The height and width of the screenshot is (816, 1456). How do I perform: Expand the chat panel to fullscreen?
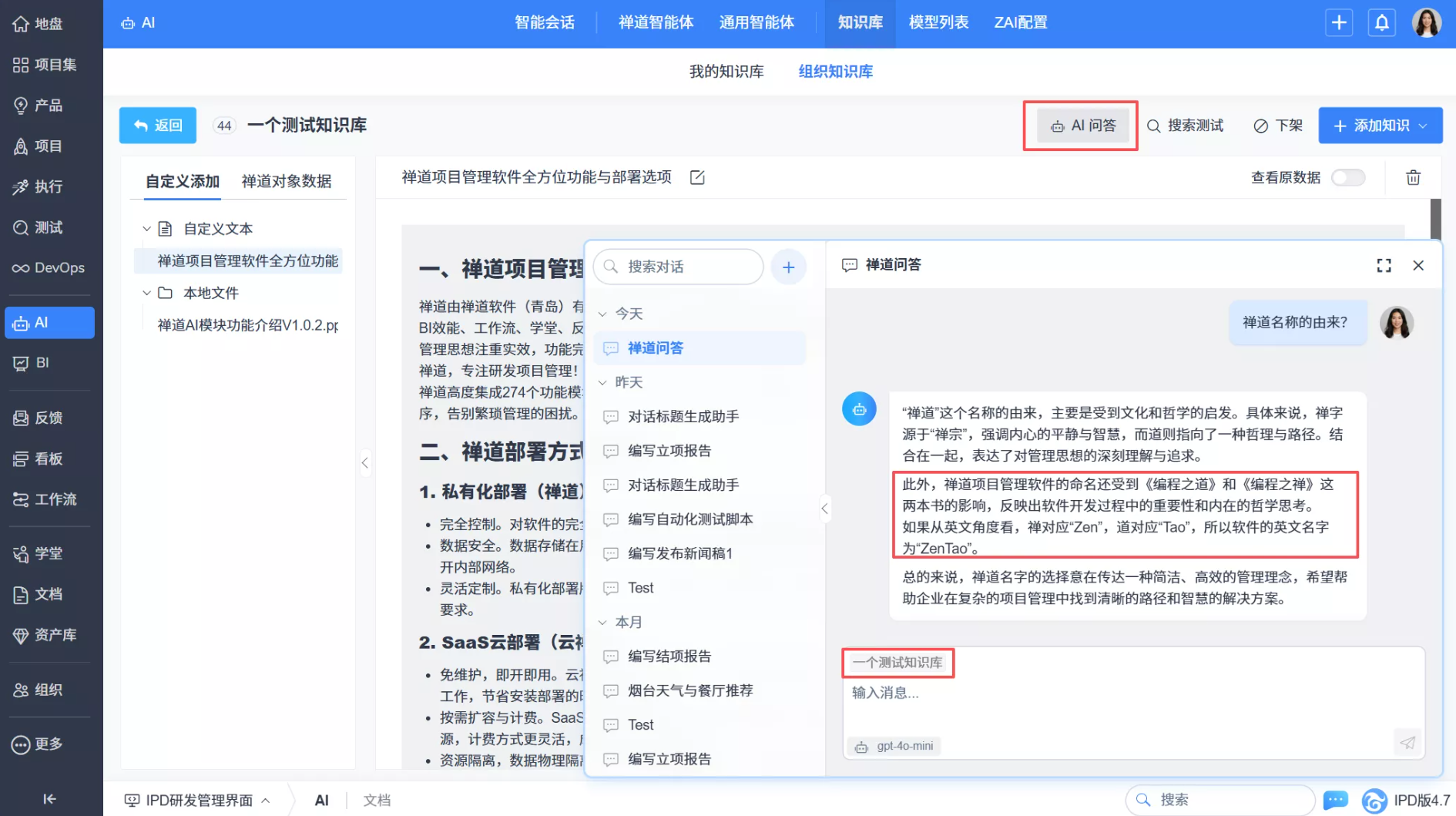pos(1384,265)
